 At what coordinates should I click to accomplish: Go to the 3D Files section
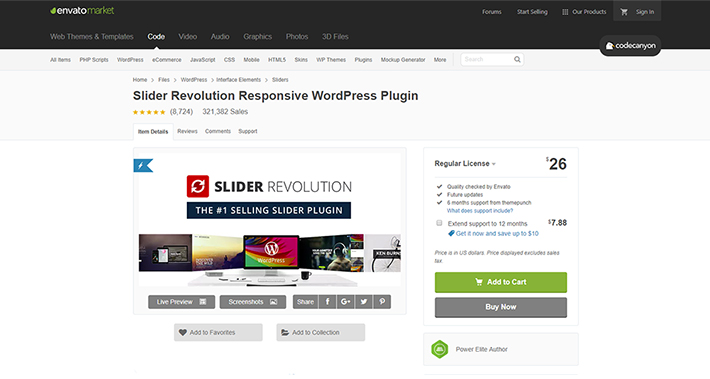click(x=335, y=37)
